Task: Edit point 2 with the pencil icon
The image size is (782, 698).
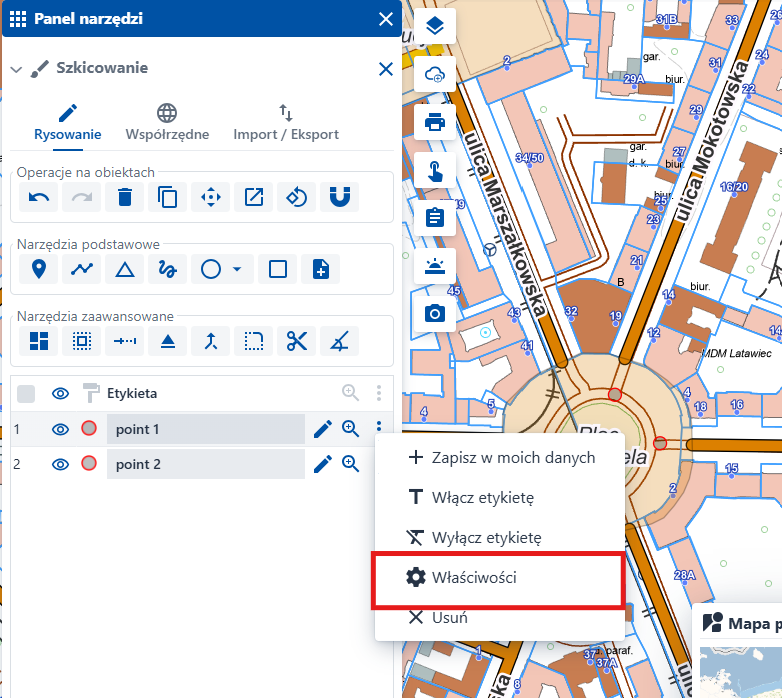Action: [323, 464]
